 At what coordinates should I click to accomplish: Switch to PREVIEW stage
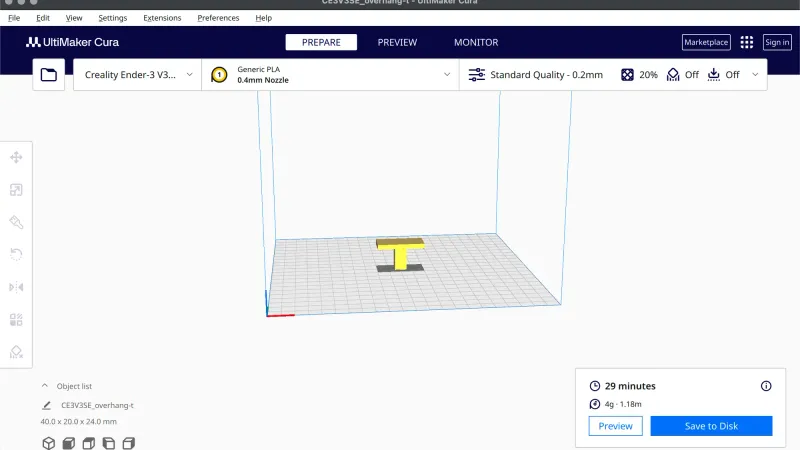[x=397, y=42]
